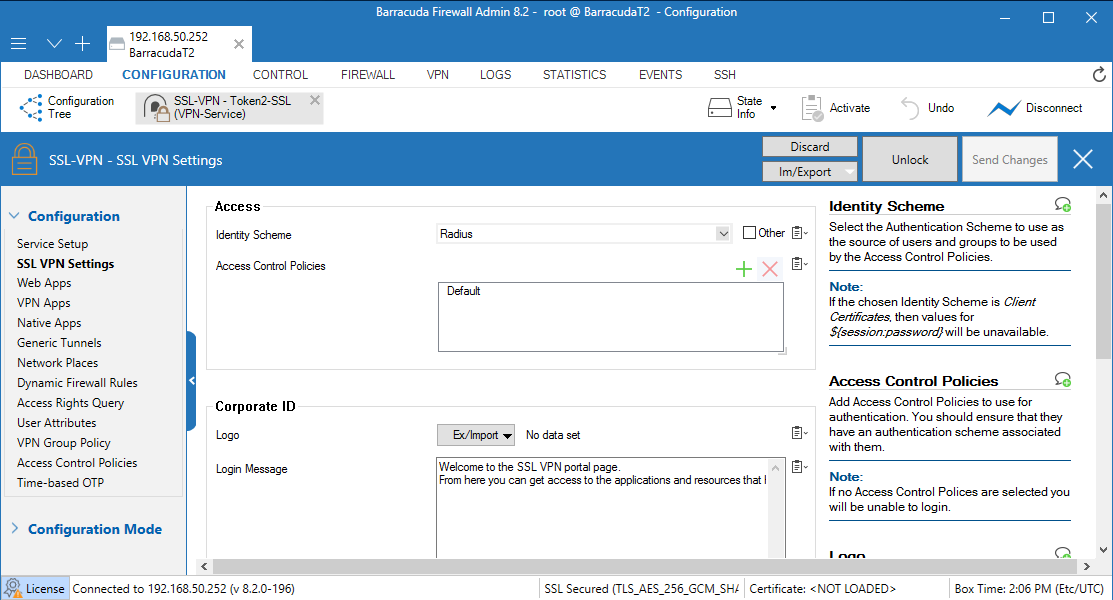
Task: Expand the State Info dropdown arrow
Action: (774, 108)
